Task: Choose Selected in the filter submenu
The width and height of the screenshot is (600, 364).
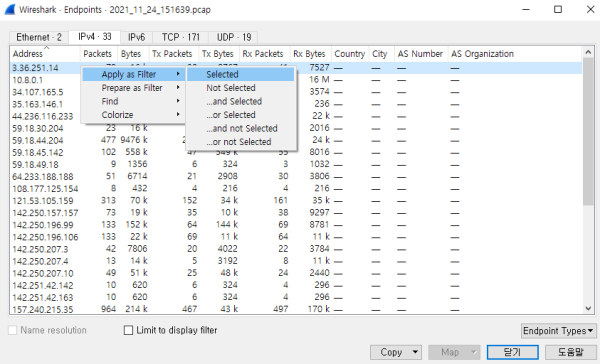Action: (x=241, y=74)
